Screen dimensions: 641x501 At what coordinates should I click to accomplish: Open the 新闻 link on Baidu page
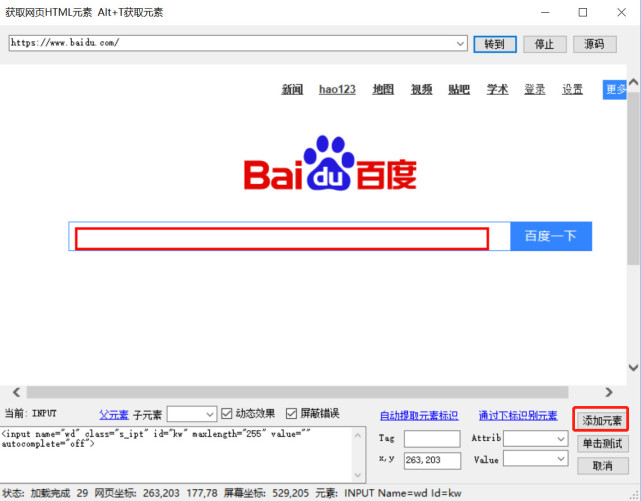pyautogui.click(x=292, y=89)
